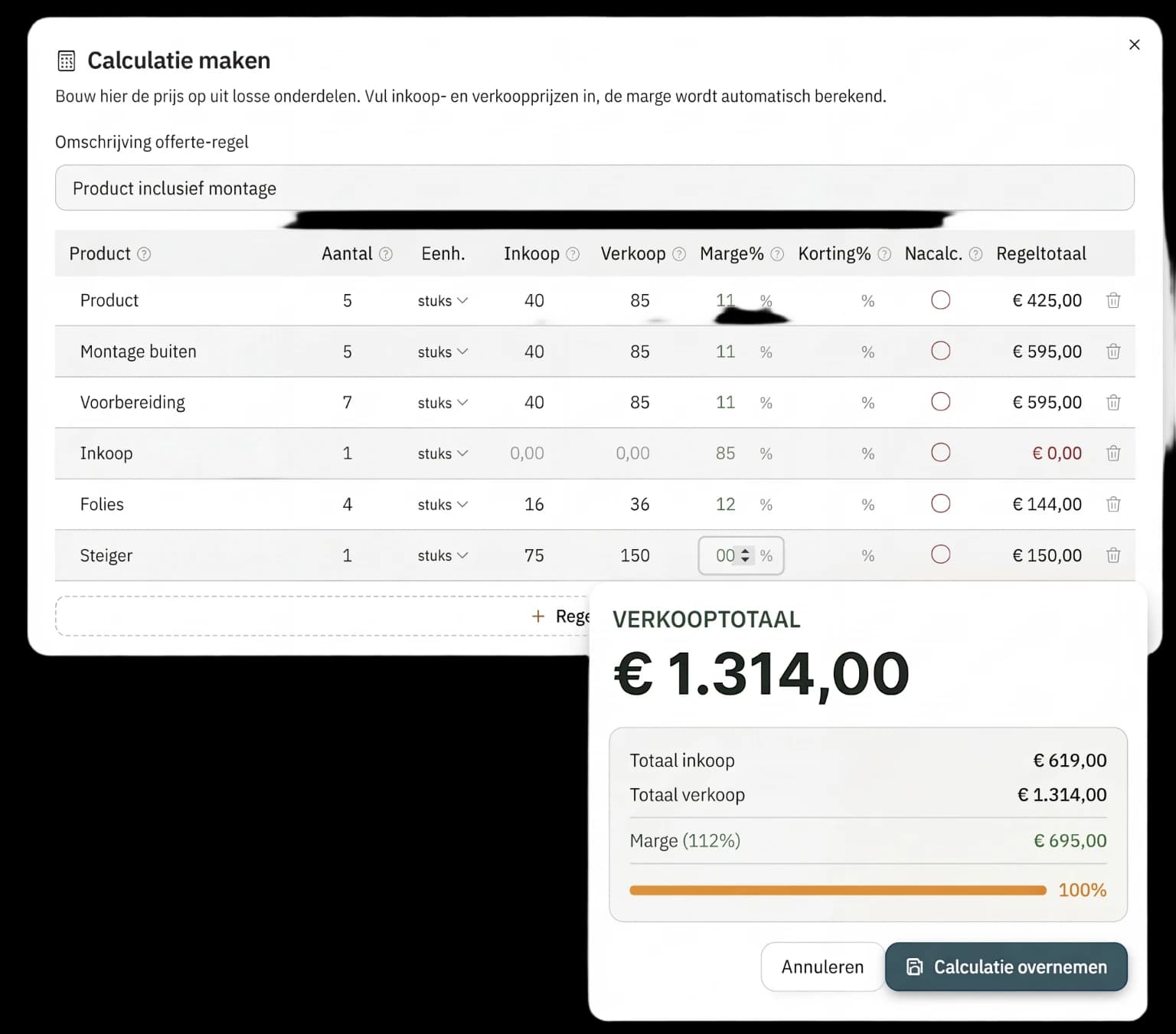Delete the Product row
Image resolution: width=1176 pixels, height=1034 pixels.
(x=1113, y=300)
